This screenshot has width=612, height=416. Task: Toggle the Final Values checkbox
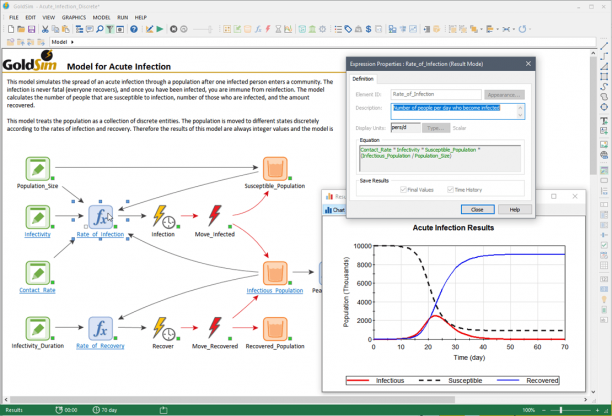tap(404, 190)
